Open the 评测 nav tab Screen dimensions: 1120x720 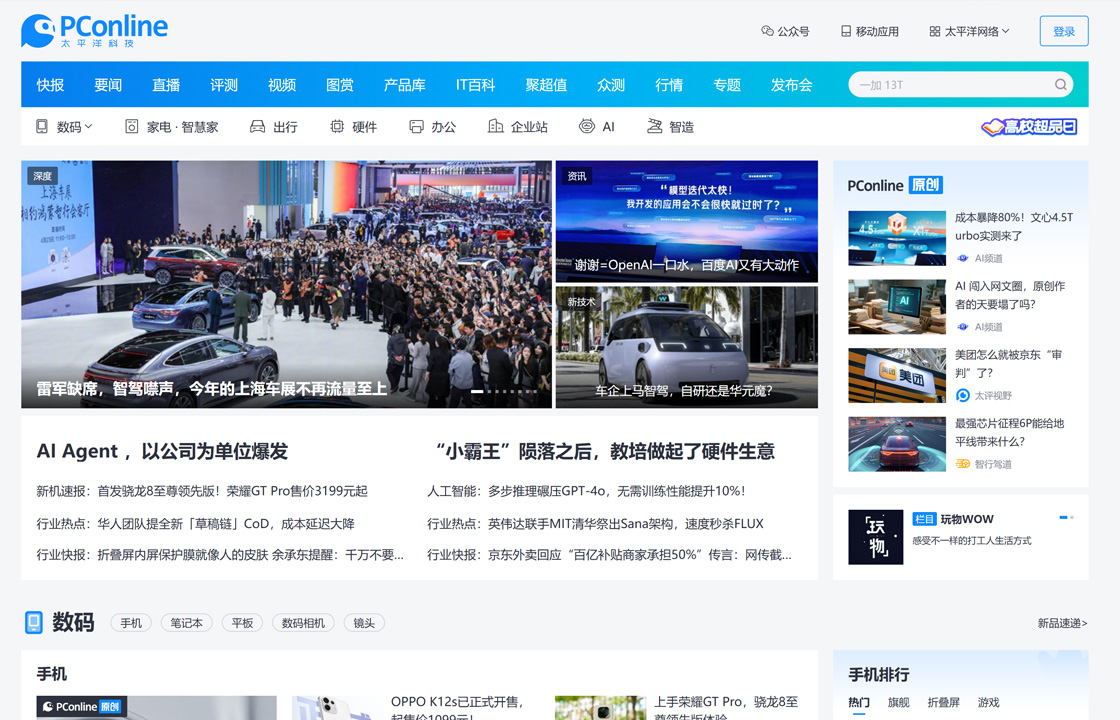tap(224, 85)
